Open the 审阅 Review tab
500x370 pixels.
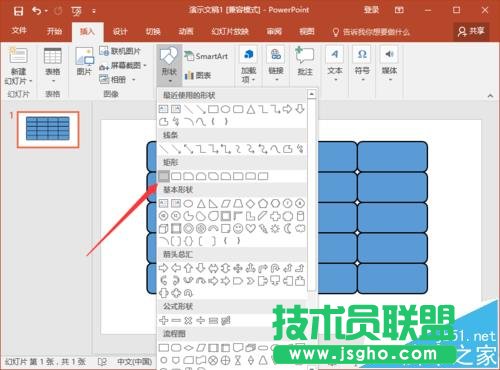[274, 32]
